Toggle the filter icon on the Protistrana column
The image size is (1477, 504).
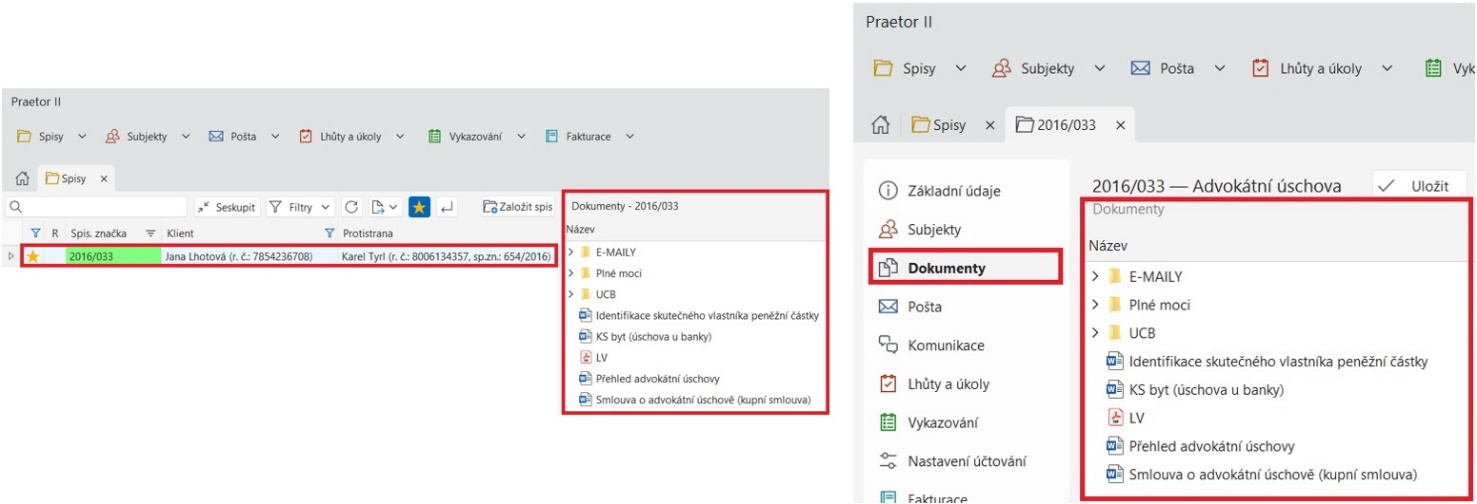tap(330, 233)
